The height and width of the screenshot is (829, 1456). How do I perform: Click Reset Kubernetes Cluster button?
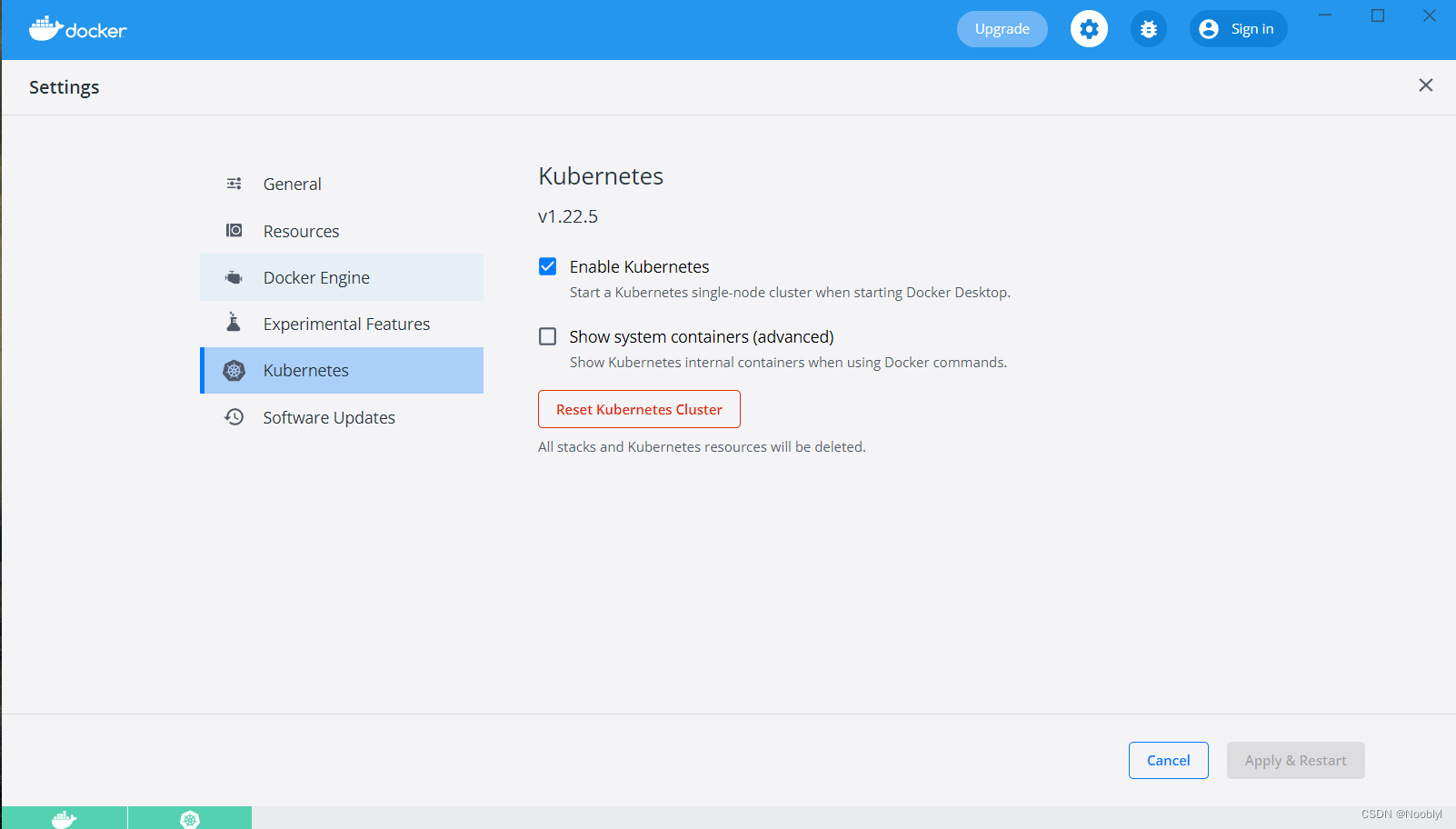(639, 409)
